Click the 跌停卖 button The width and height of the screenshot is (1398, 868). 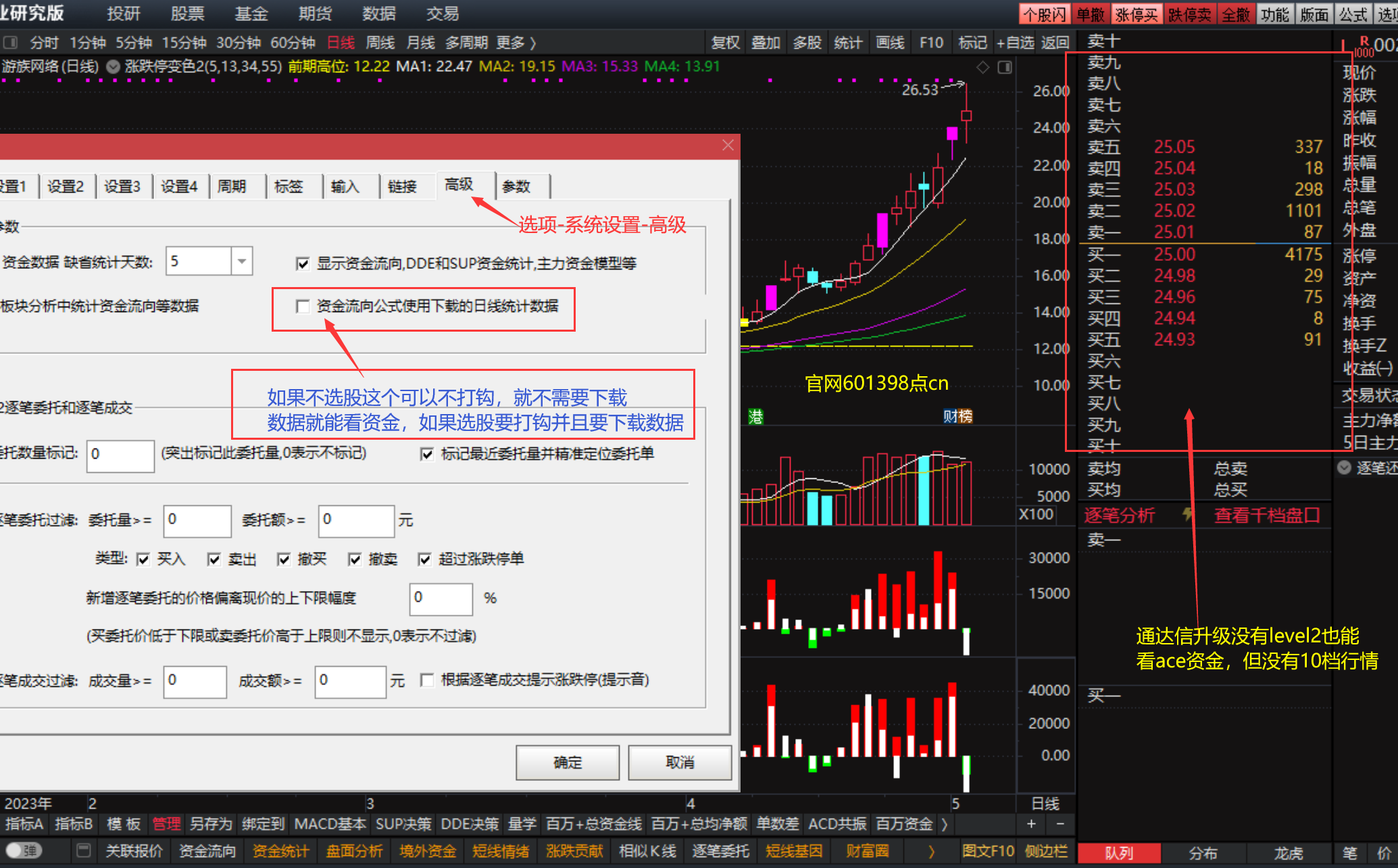(1189, 14)
